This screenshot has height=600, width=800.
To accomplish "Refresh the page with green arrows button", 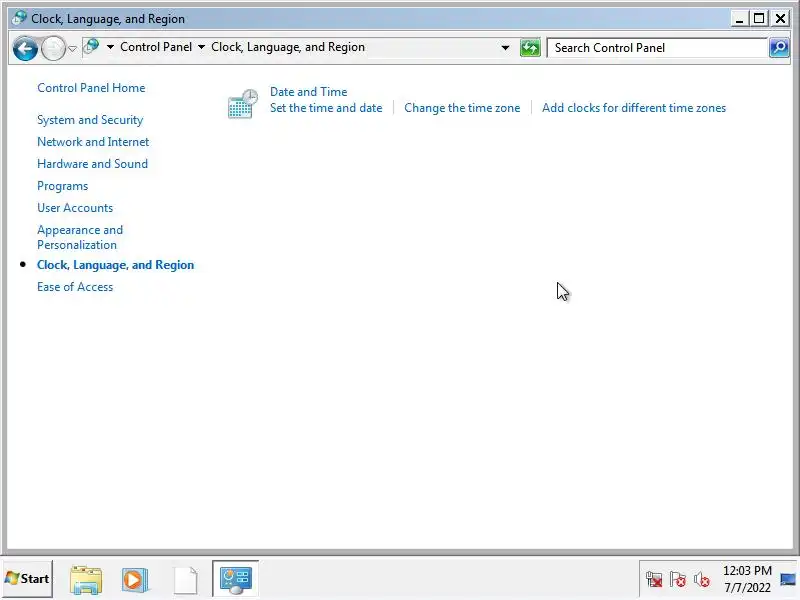I will (530, 48).
